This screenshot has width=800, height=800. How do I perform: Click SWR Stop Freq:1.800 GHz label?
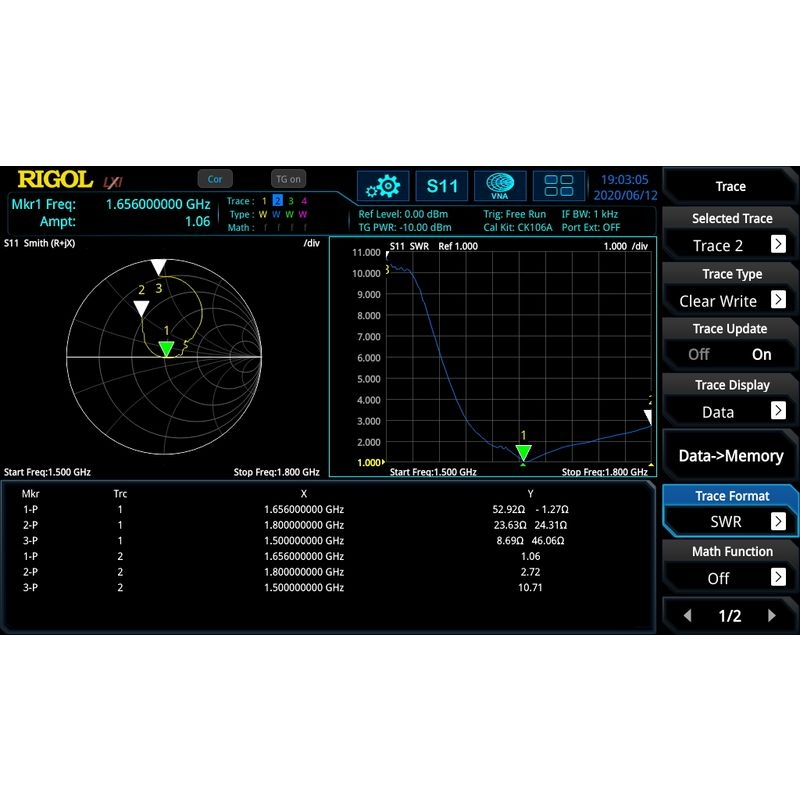(605, 472)
